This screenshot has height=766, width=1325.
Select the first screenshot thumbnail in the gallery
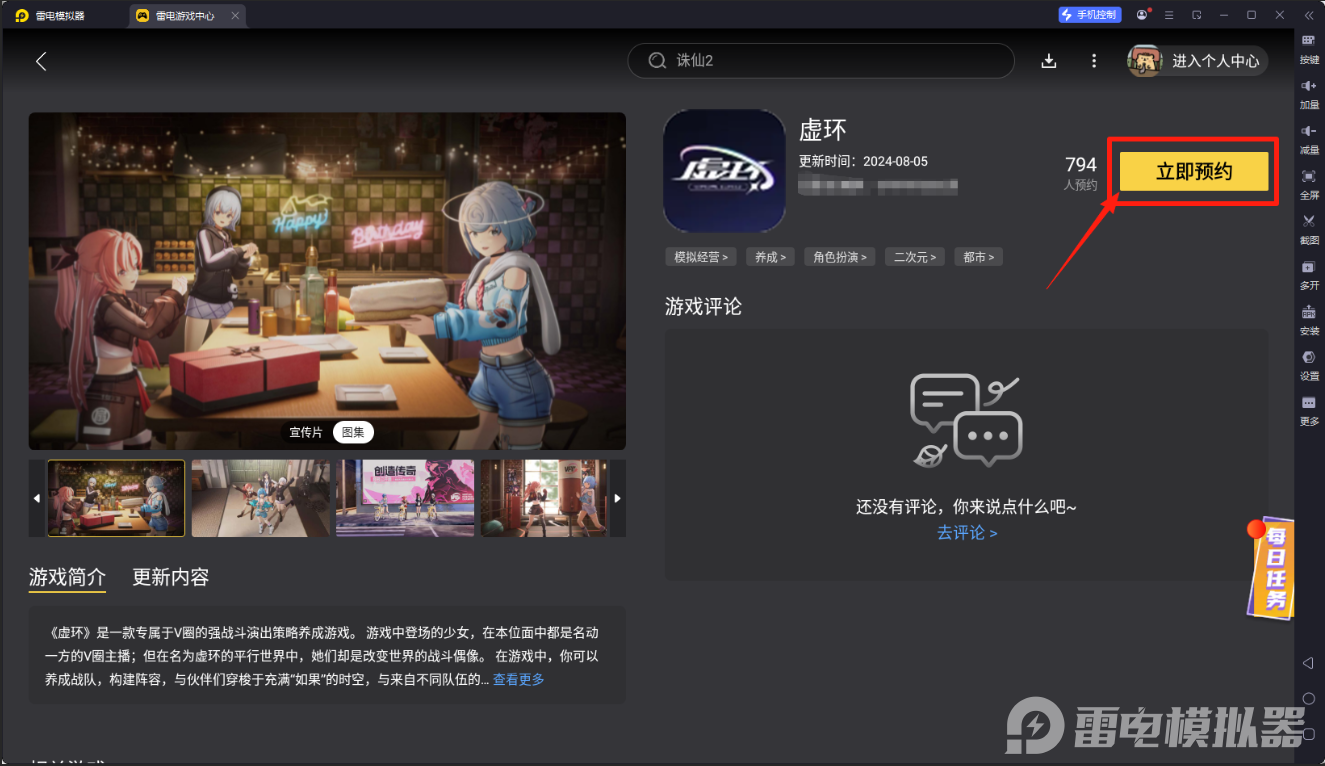tap(115, 497)
